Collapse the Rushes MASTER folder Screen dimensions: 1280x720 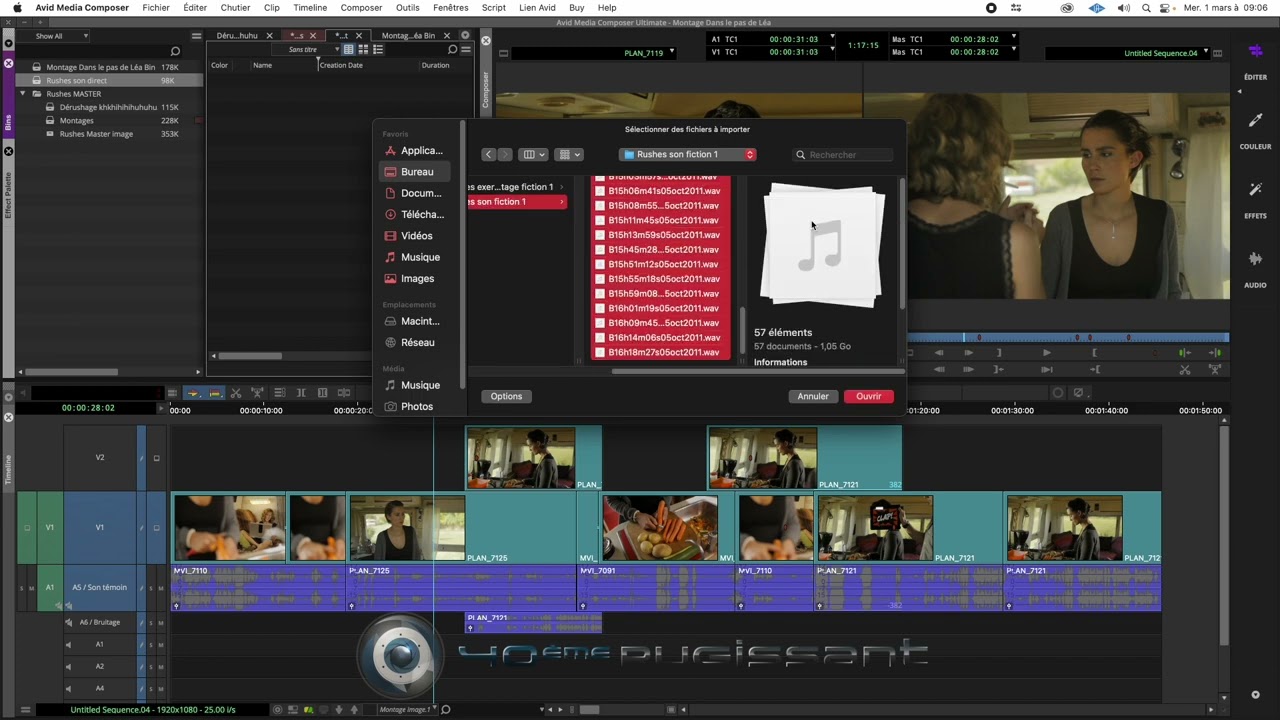[23, 94]
